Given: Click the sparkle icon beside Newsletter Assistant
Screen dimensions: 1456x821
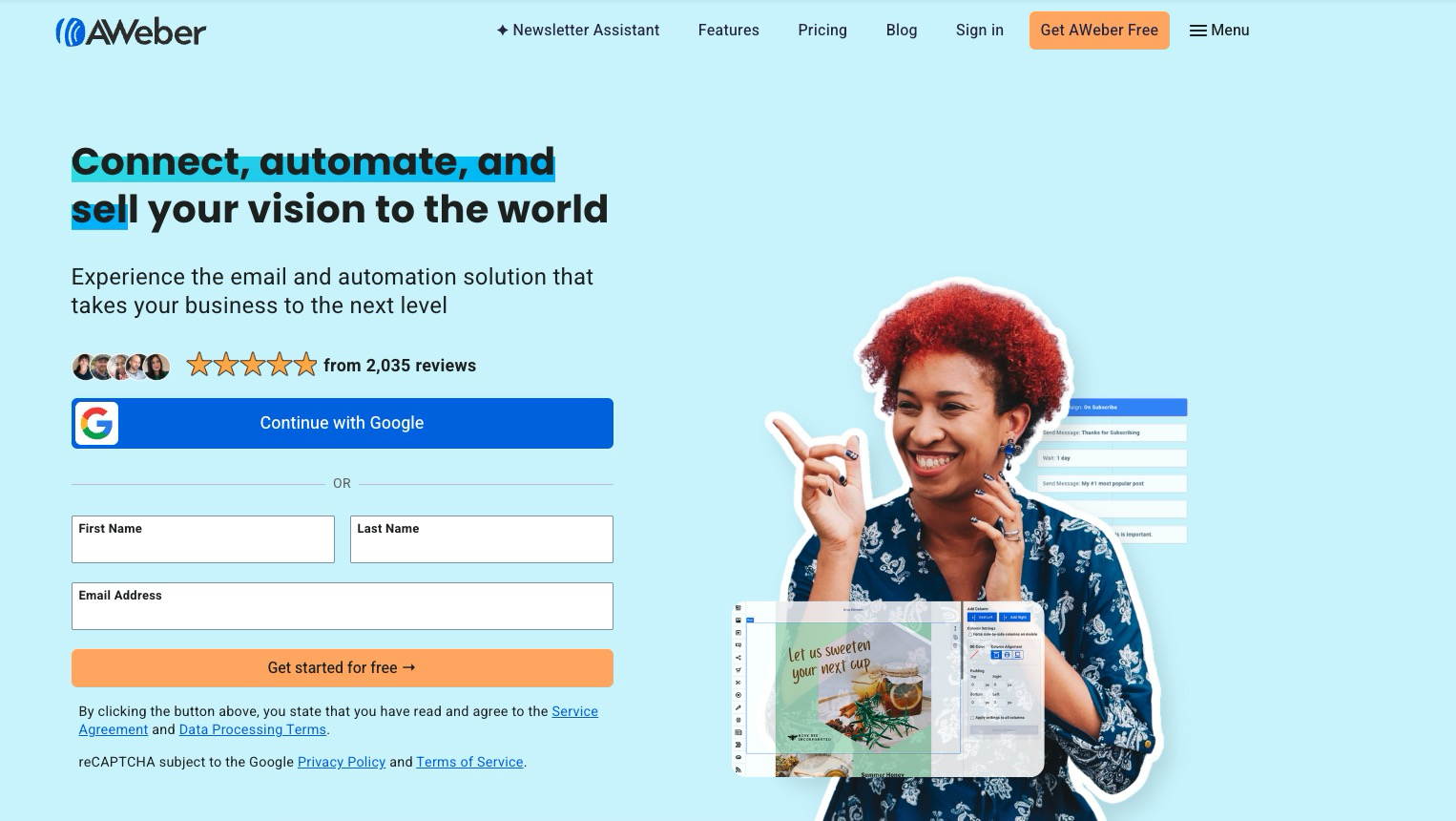Looking at the screenshot, I should tap(502, 31).
